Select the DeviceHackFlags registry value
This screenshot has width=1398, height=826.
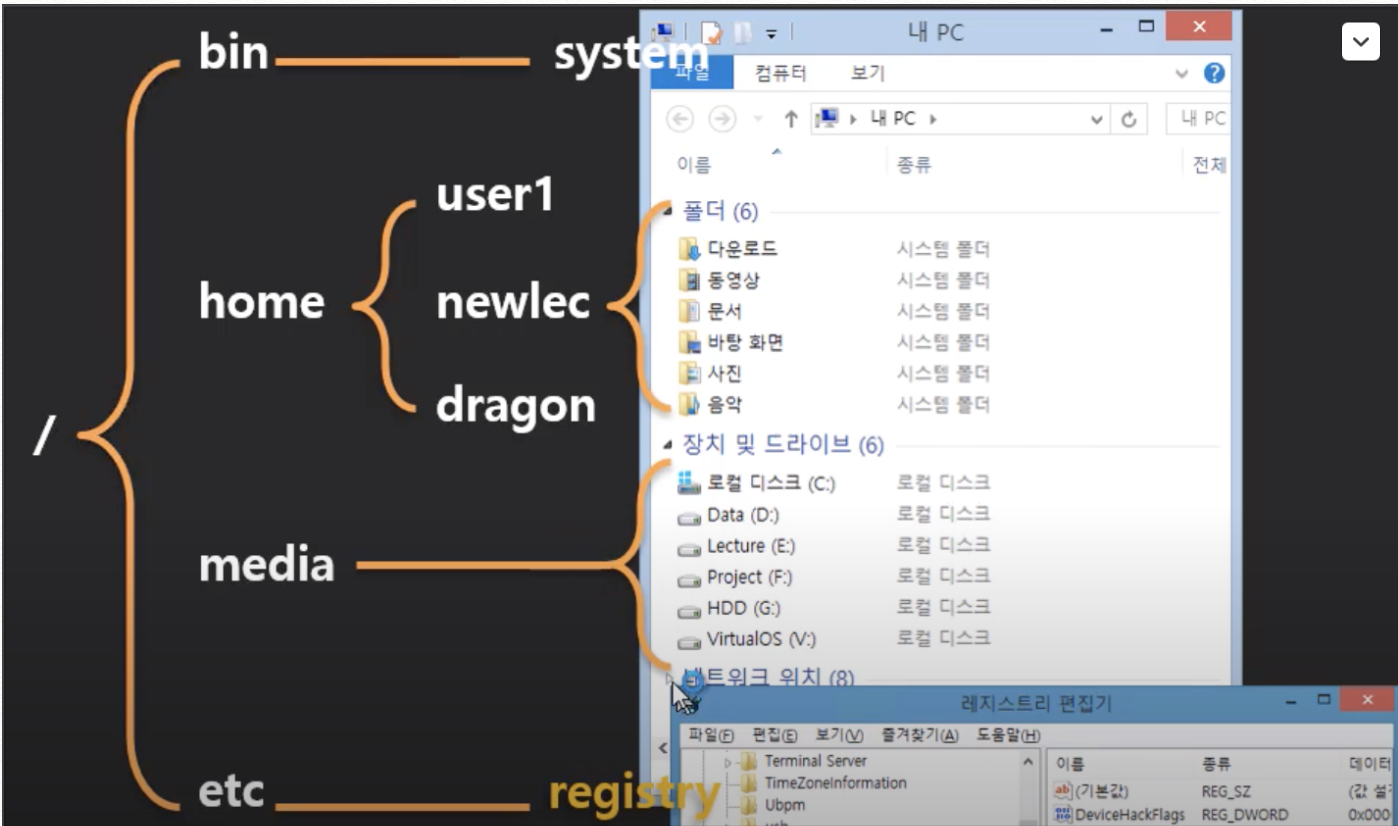[x=1131, y=814]
